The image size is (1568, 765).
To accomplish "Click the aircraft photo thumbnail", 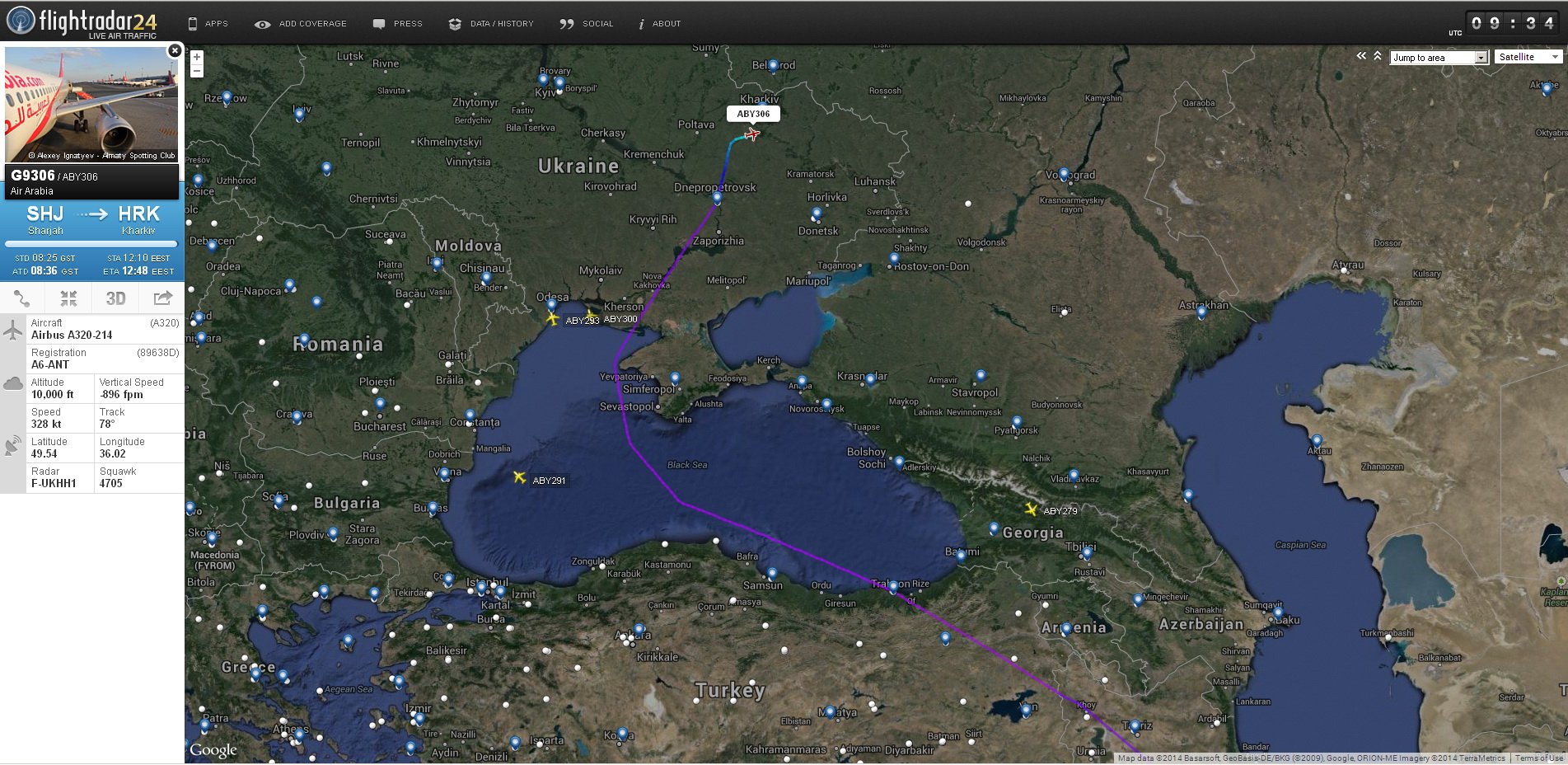I will pyautogui.click(x=91, y=105).
